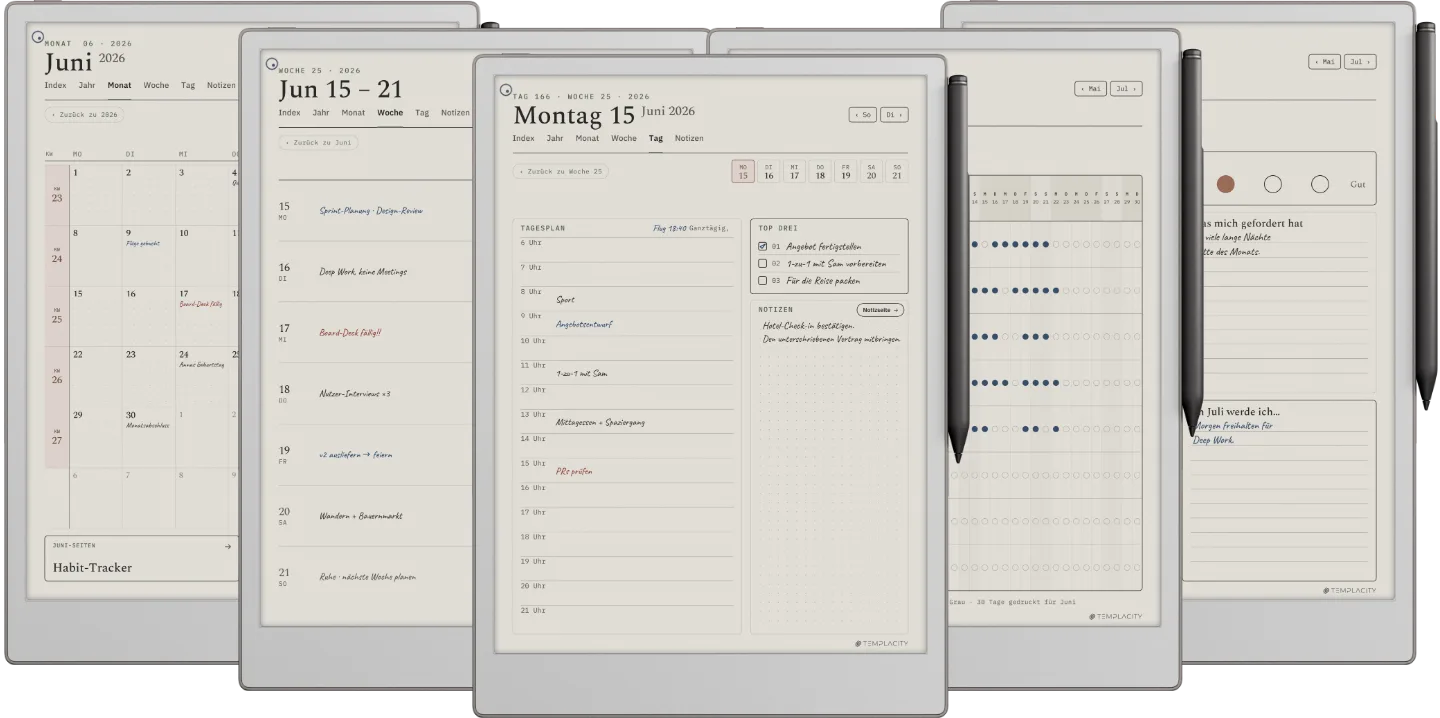Screen dimensions: 1440x718
Task: Tap the circle home icon on the week planner
Action: click(272, 64)
